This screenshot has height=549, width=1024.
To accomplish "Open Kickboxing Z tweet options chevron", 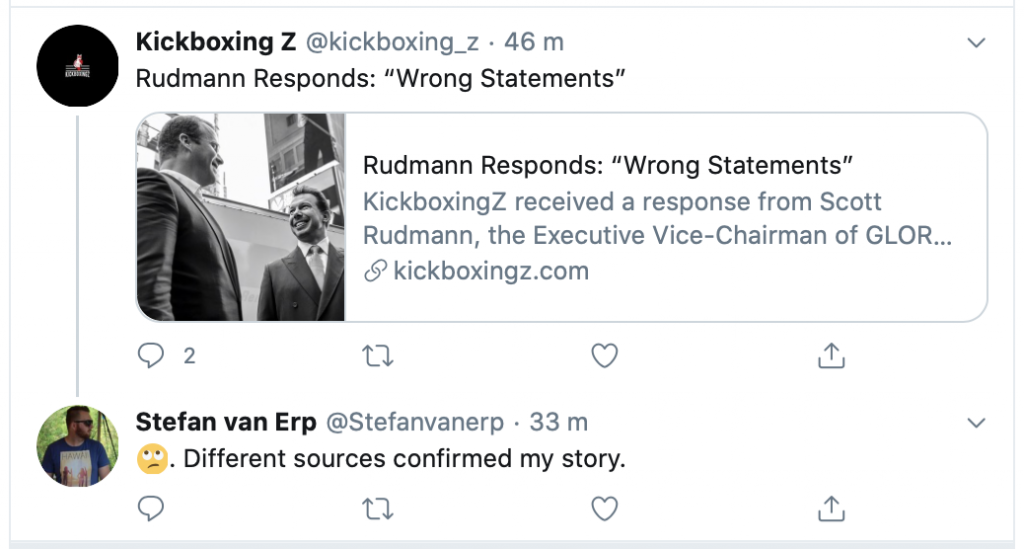I will 977,43.
